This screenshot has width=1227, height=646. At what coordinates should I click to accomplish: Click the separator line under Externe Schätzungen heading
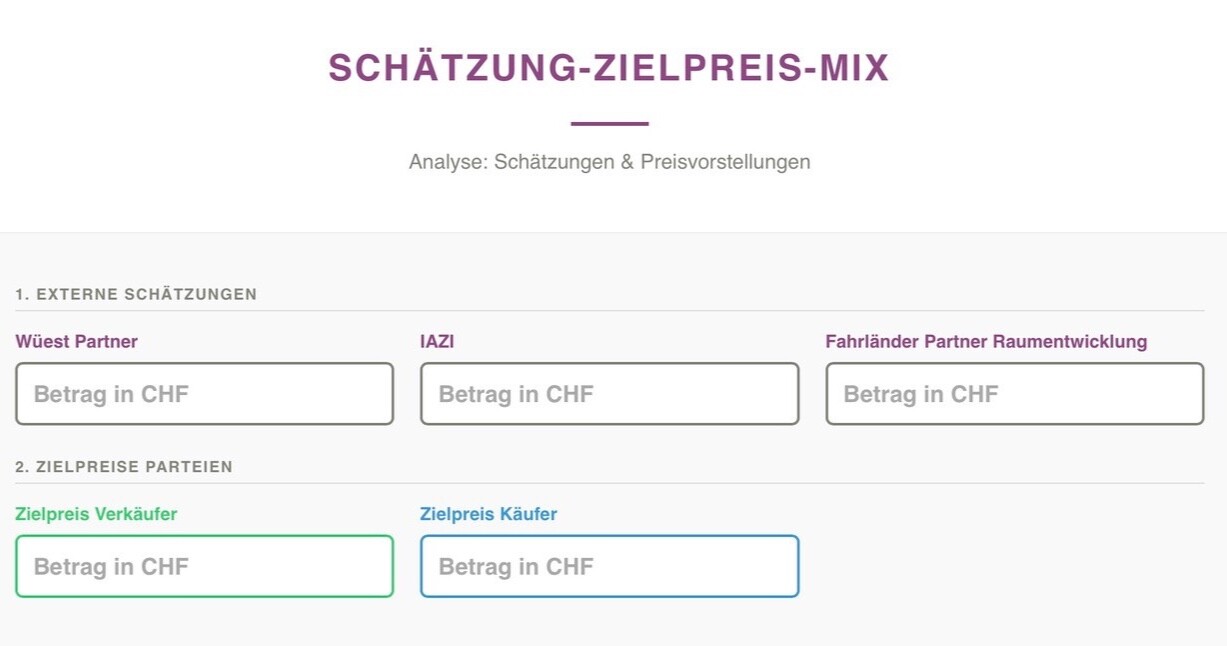click(609, 311)
